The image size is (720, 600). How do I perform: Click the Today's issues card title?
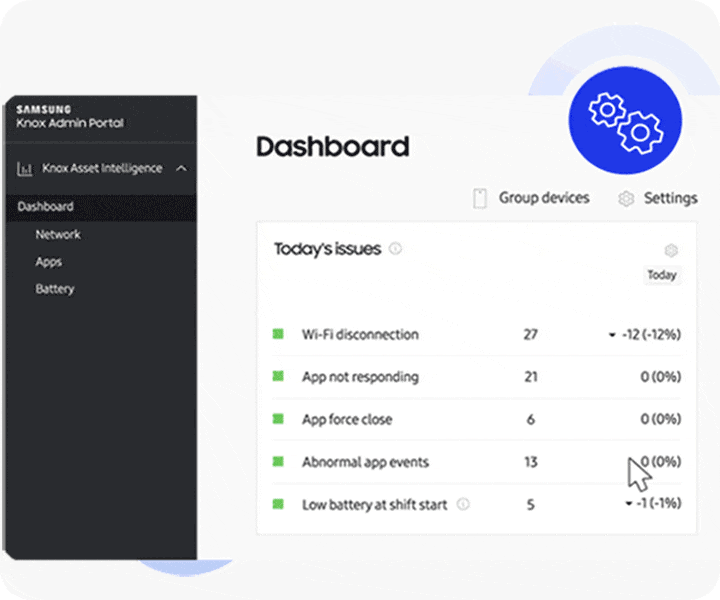click(327, 249)
